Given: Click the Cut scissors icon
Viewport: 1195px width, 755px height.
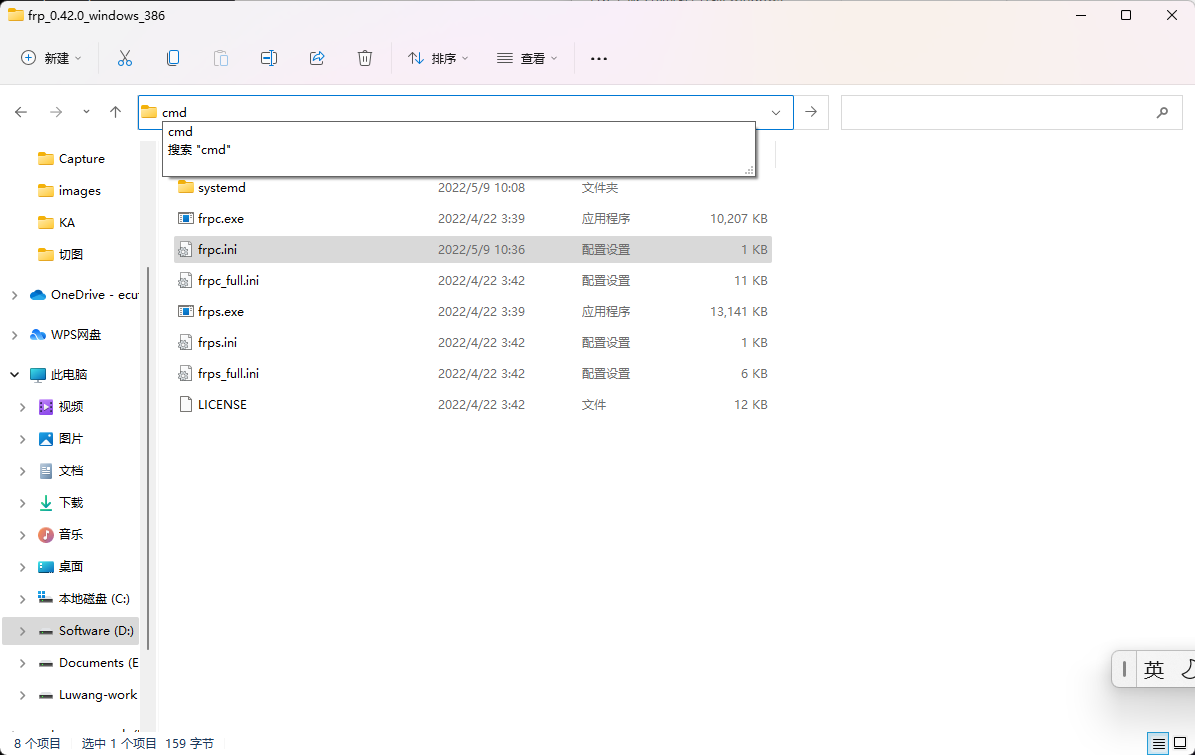Looking at the screenshot, I should point(125,58).
